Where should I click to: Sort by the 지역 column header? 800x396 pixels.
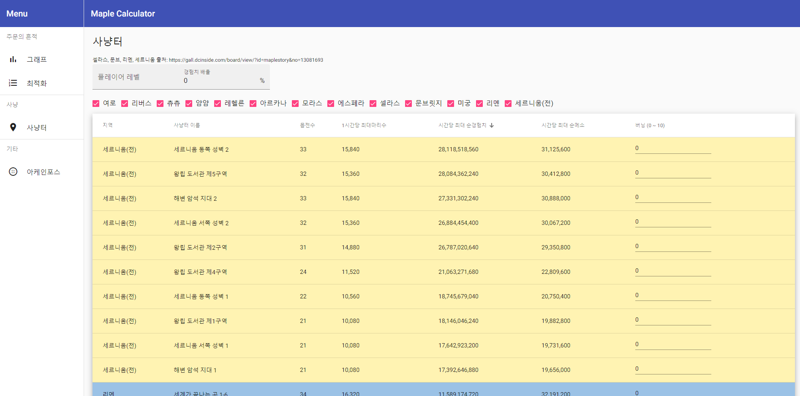[107, 126]
